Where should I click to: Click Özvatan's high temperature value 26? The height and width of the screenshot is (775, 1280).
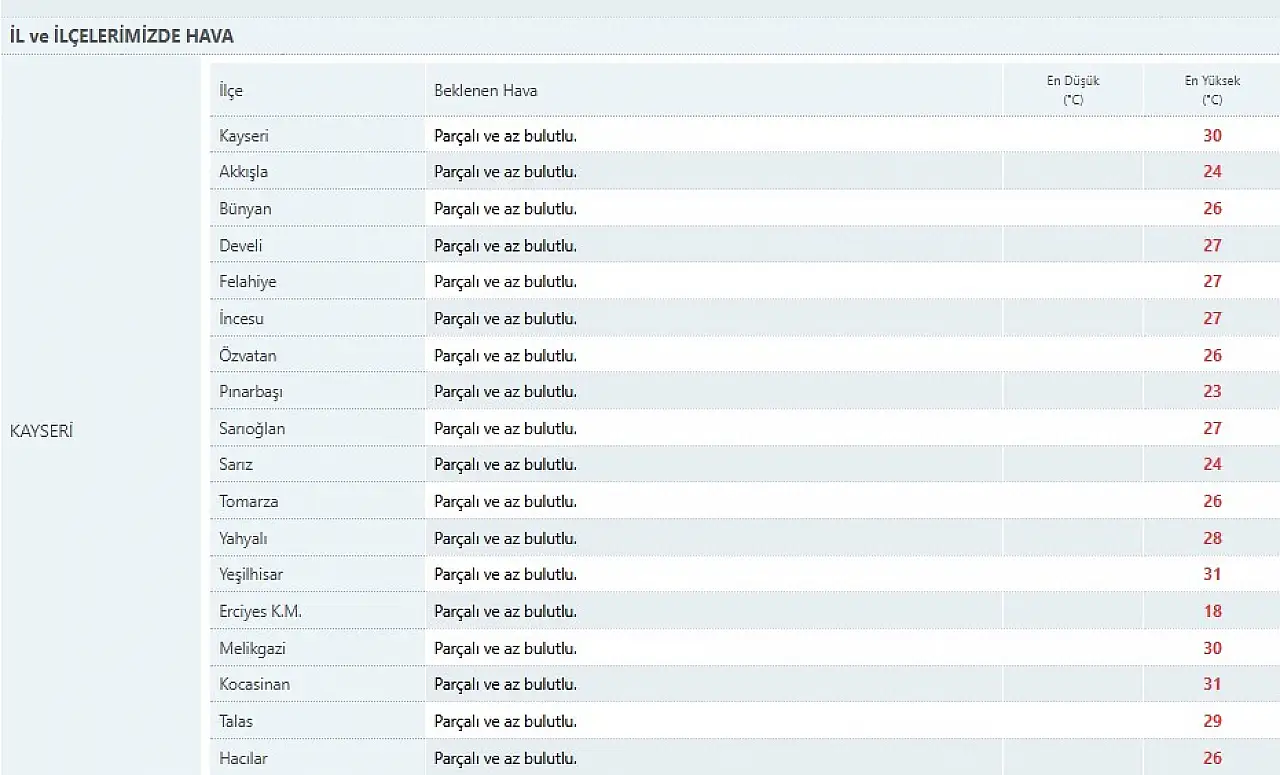pos(1212,355)
